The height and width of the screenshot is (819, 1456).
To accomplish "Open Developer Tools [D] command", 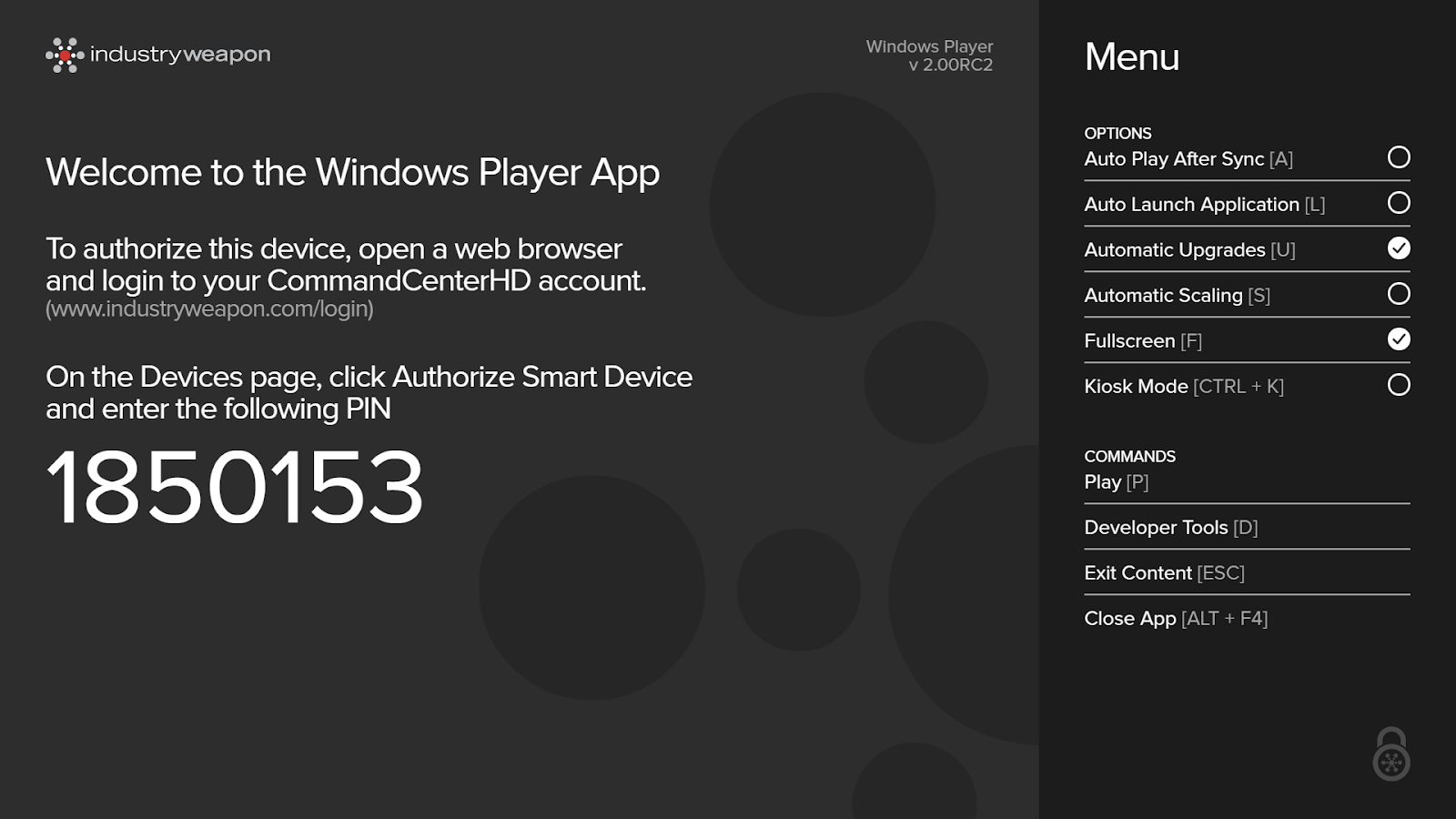I will pos(1171,528).
